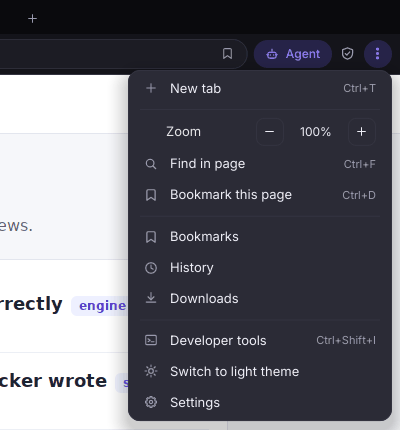The height and width of the screenshot is (430, 400).
Task: Choose Find in page
Action: click(260, 164)
